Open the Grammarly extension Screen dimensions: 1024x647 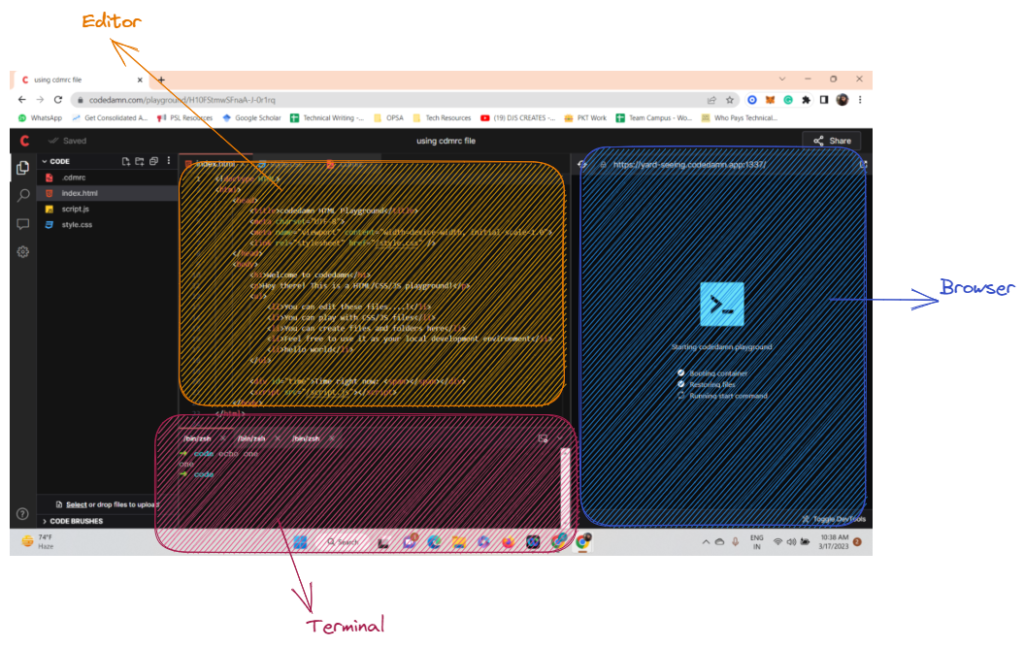(x=788, y=100)
